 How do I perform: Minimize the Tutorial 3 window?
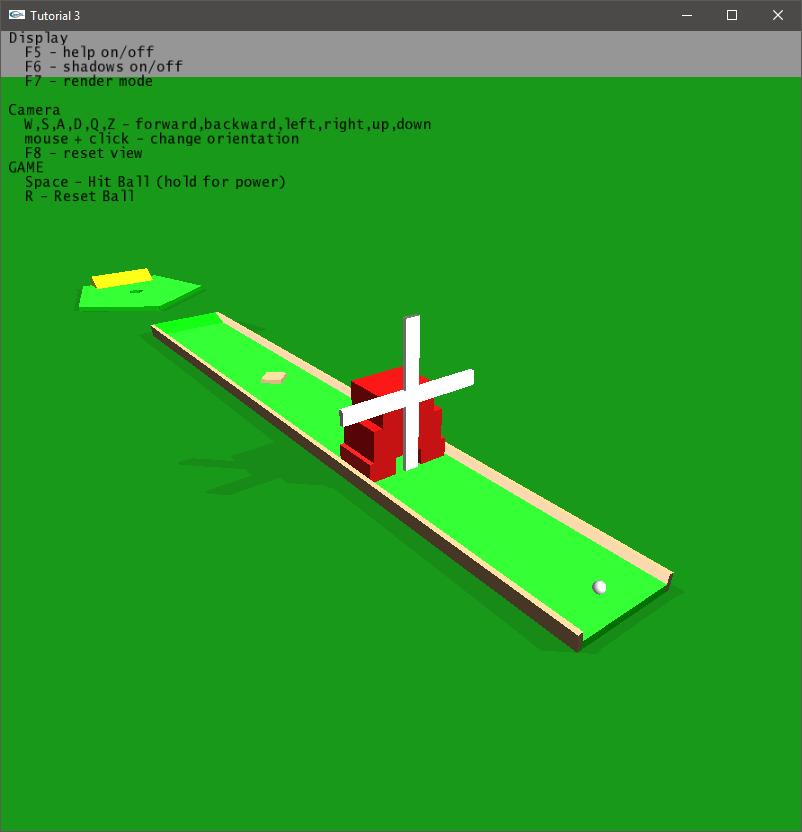pos(687,15)
